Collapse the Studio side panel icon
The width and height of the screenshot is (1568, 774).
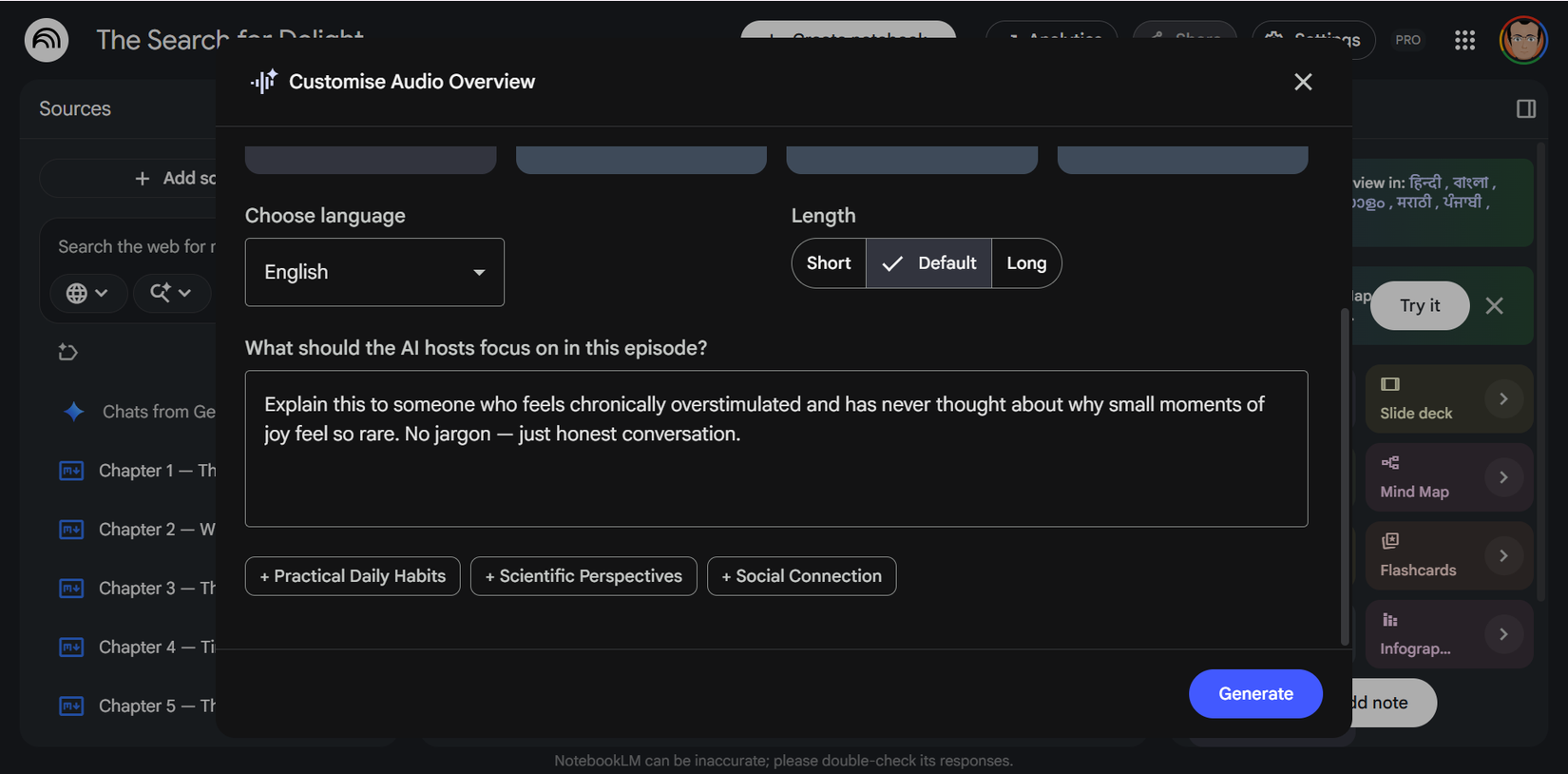[1526, 109]
